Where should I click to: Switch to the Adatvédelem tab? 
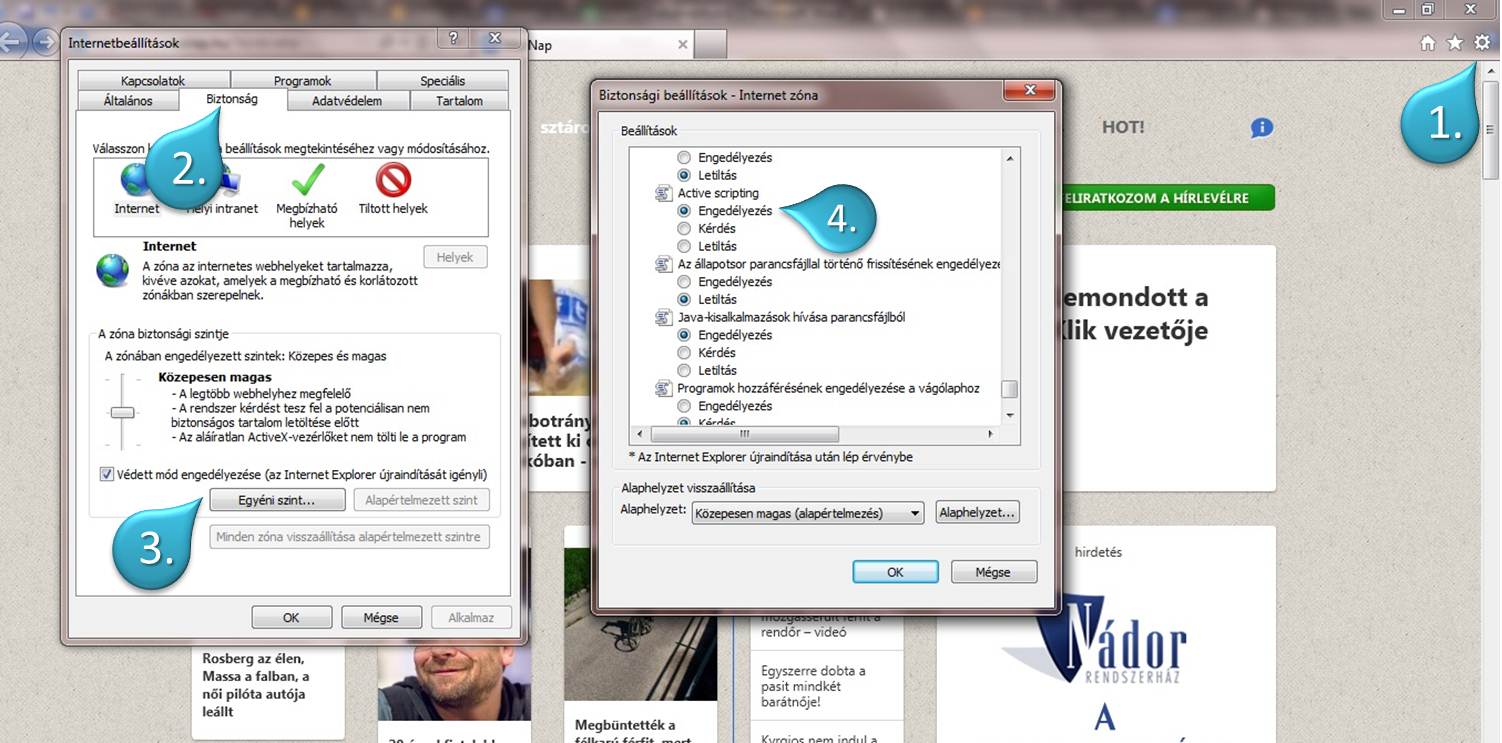point(346,101)
